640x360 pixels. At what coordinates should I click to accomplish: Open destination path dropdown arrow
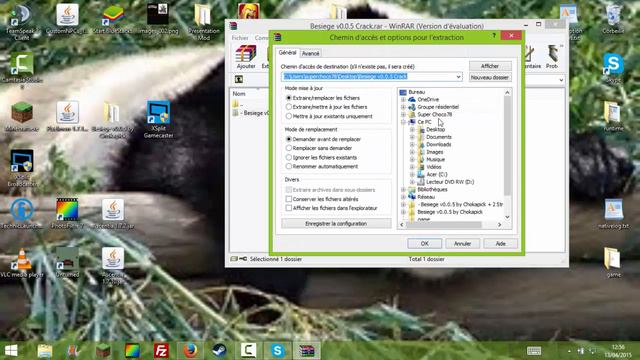click(458, 77)
